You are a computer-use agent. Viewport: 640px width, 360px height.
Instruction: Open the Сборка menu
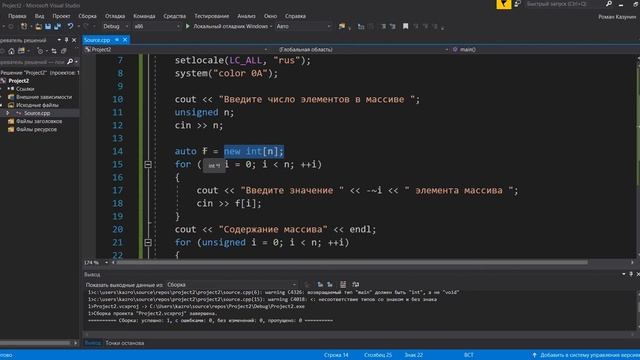click(x=87, y=16)
